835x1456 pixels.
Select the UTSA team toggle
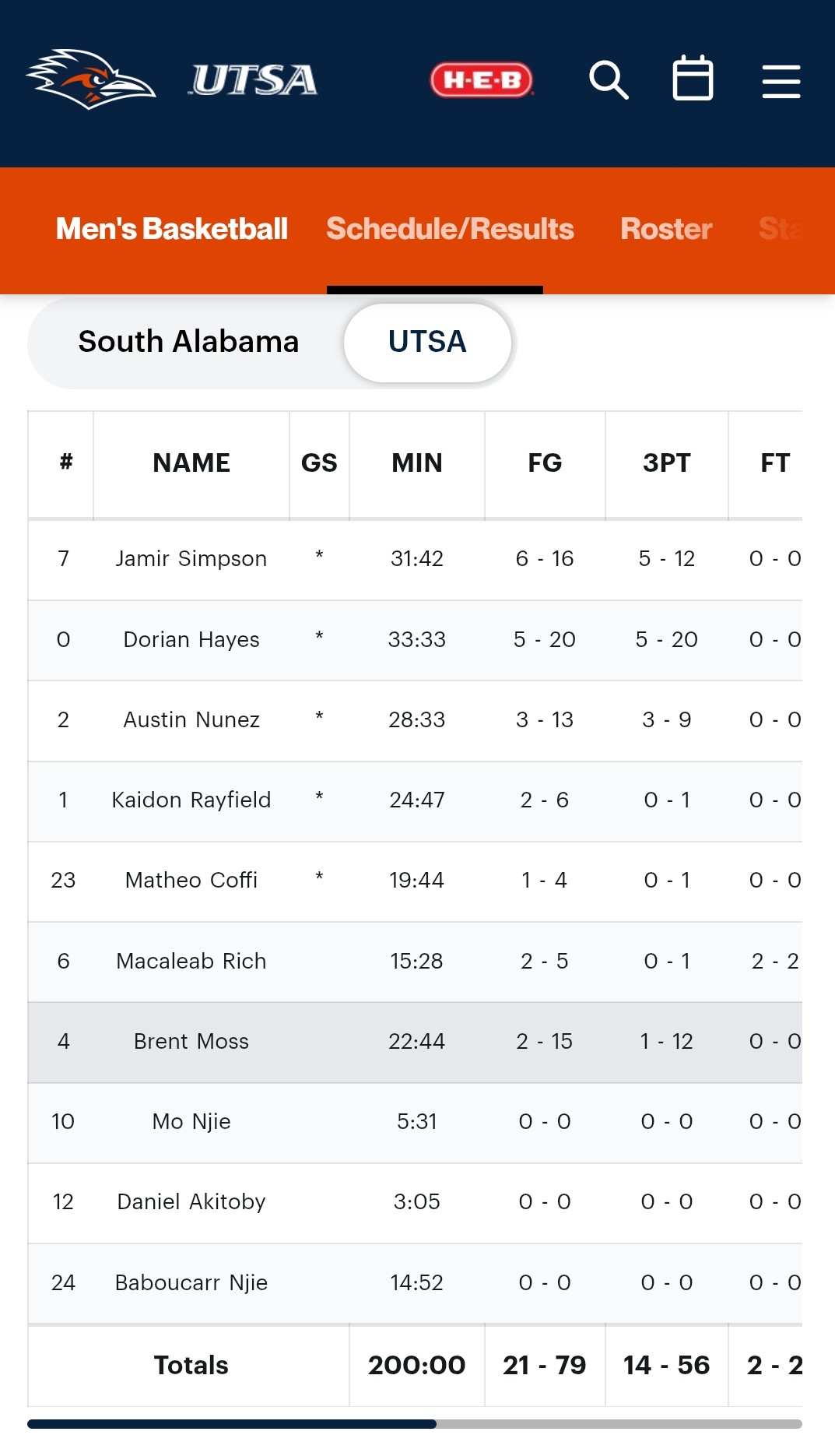pyautogui.click(x=427, y=342)
